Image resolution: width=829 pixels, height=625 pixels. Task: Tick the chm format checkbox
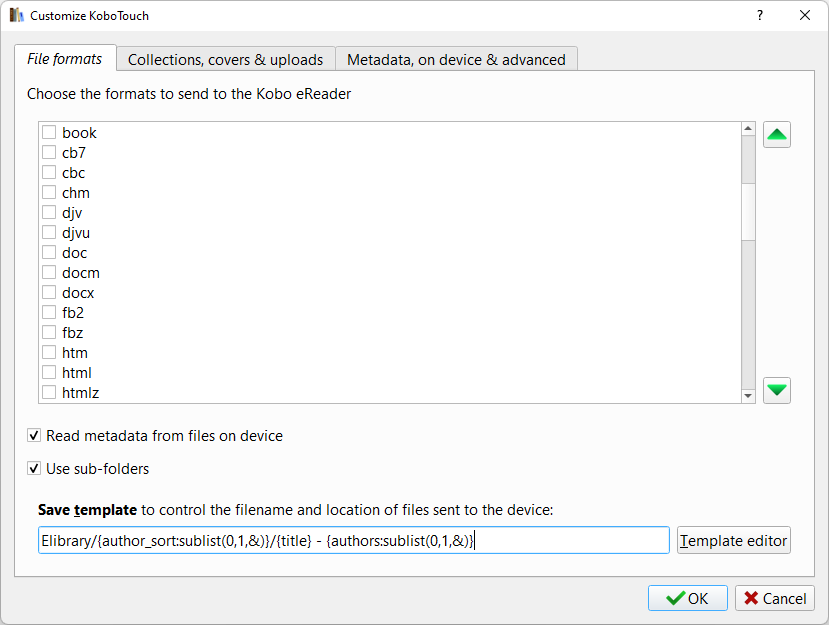(x=49, y=192)
